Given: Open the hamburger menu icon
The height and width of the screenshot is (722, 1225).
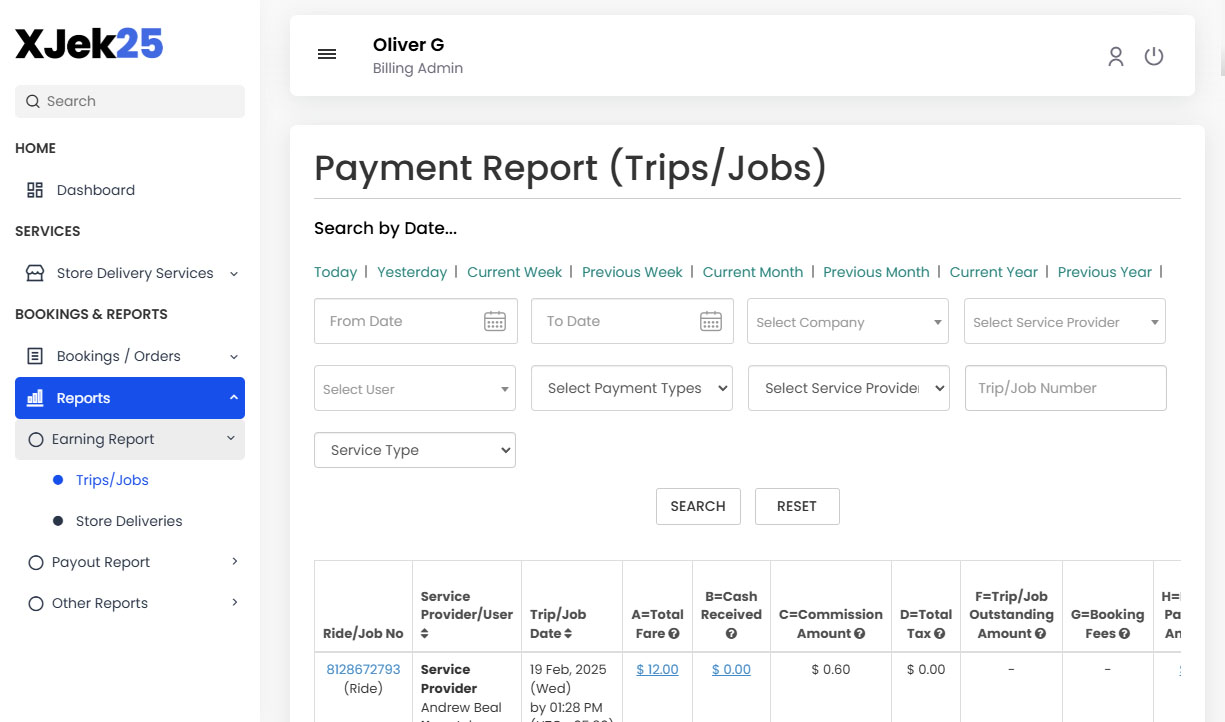Looking at the screenshot, I should (x=327, y=54).
